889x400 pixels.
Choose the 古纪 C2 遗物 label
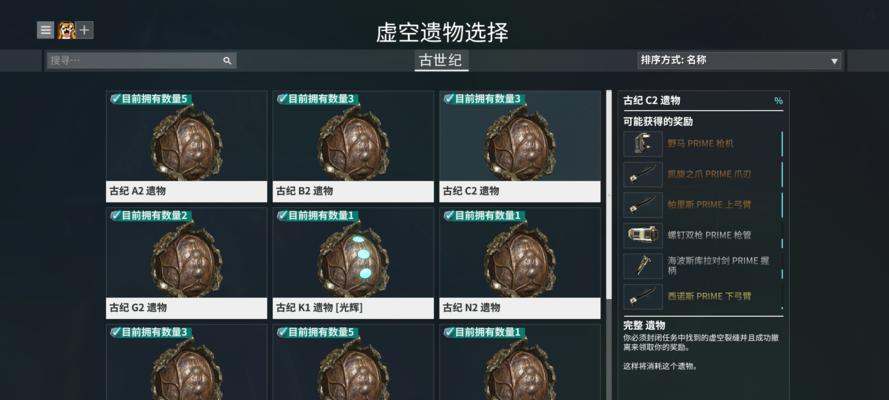pyautogui.click(x=471, y=192)
